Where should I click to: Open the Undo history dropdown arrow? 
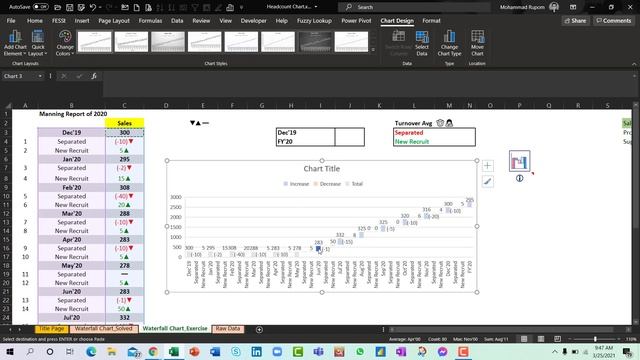pyautogui.click(x=100, y=7)
